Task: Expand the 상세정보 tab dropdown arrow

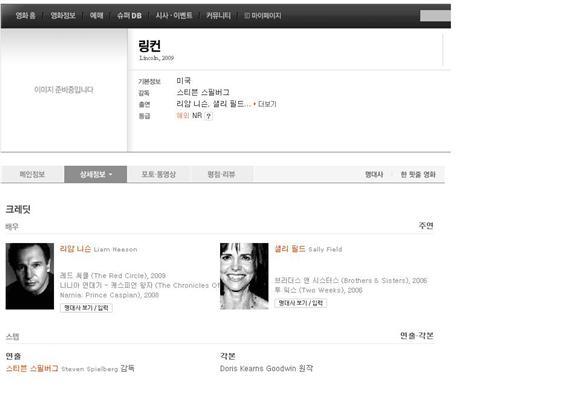Action: 111,175
